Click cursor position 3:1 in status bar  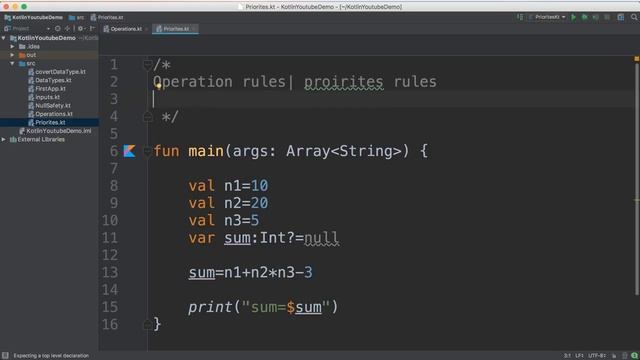point(567,356)
